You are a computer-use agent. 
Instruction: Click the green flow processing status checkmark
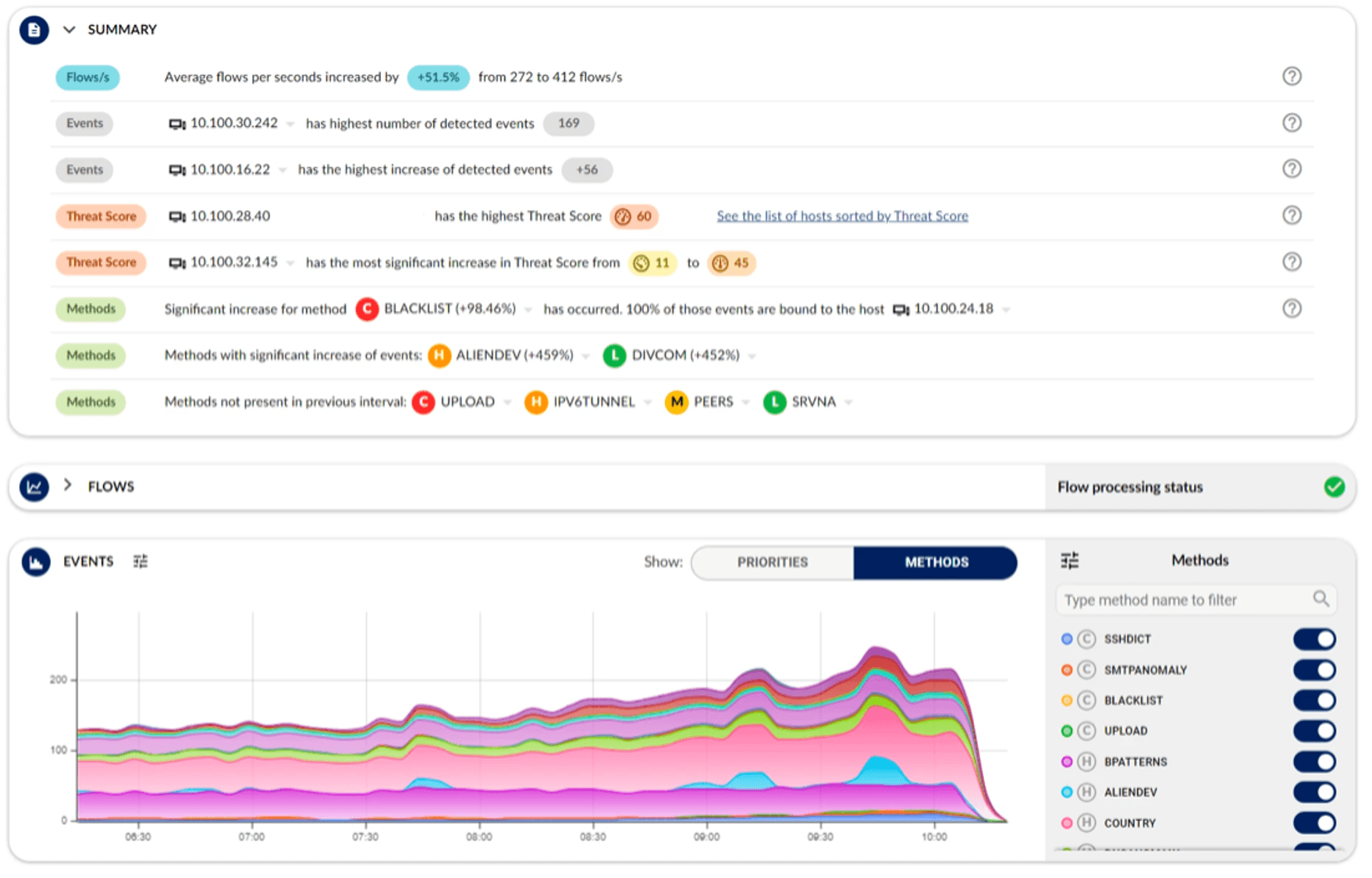pos(1334,487)
